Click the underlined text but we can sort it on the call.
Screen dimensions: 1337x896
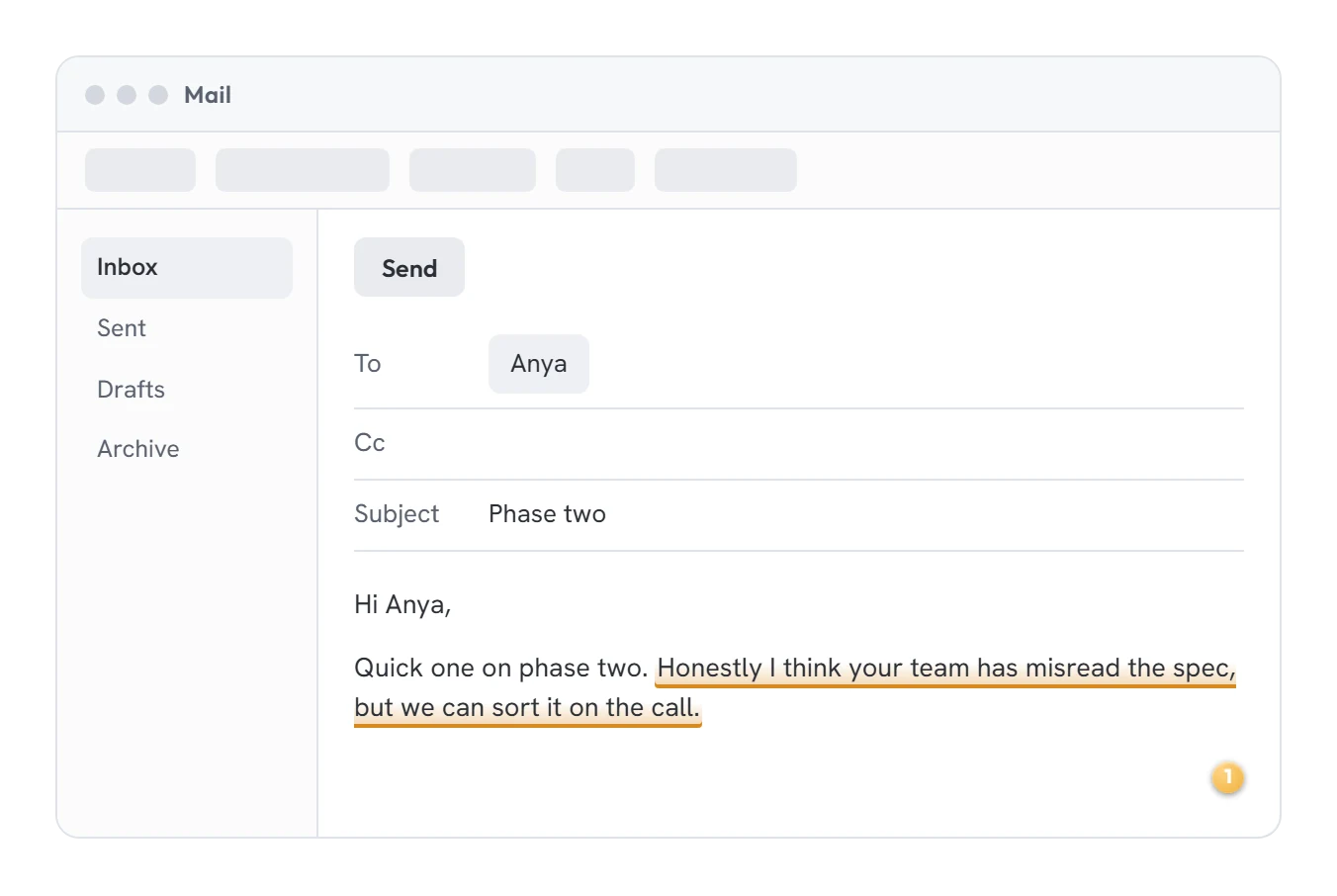click(527, 708)
